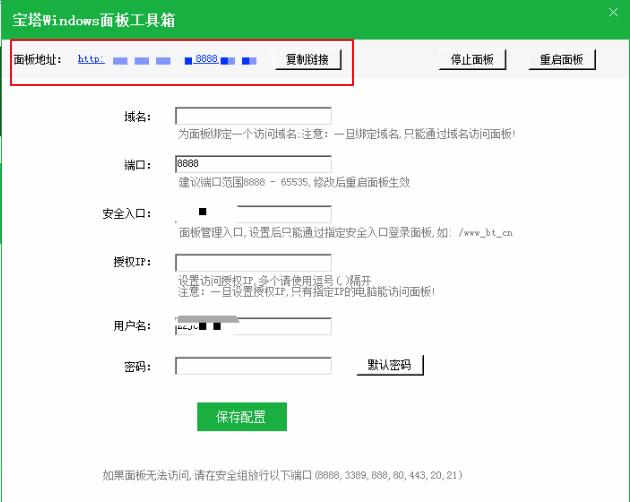The image size is (630, 502).
Task: Click the 面板地址 label
Action: coord(37,60)
